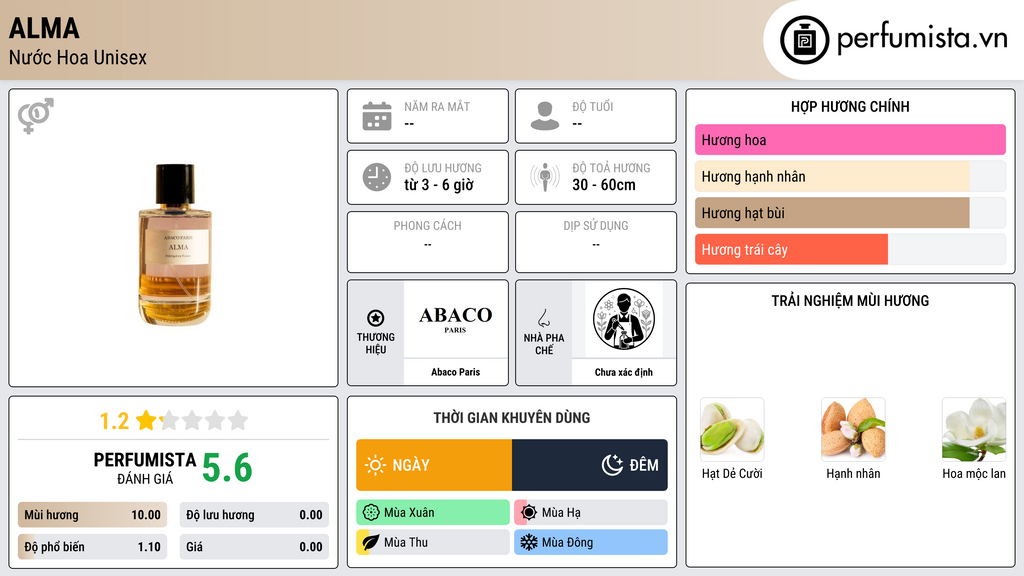
Task: Click the 1.2 user rating value
Action: 114,421
